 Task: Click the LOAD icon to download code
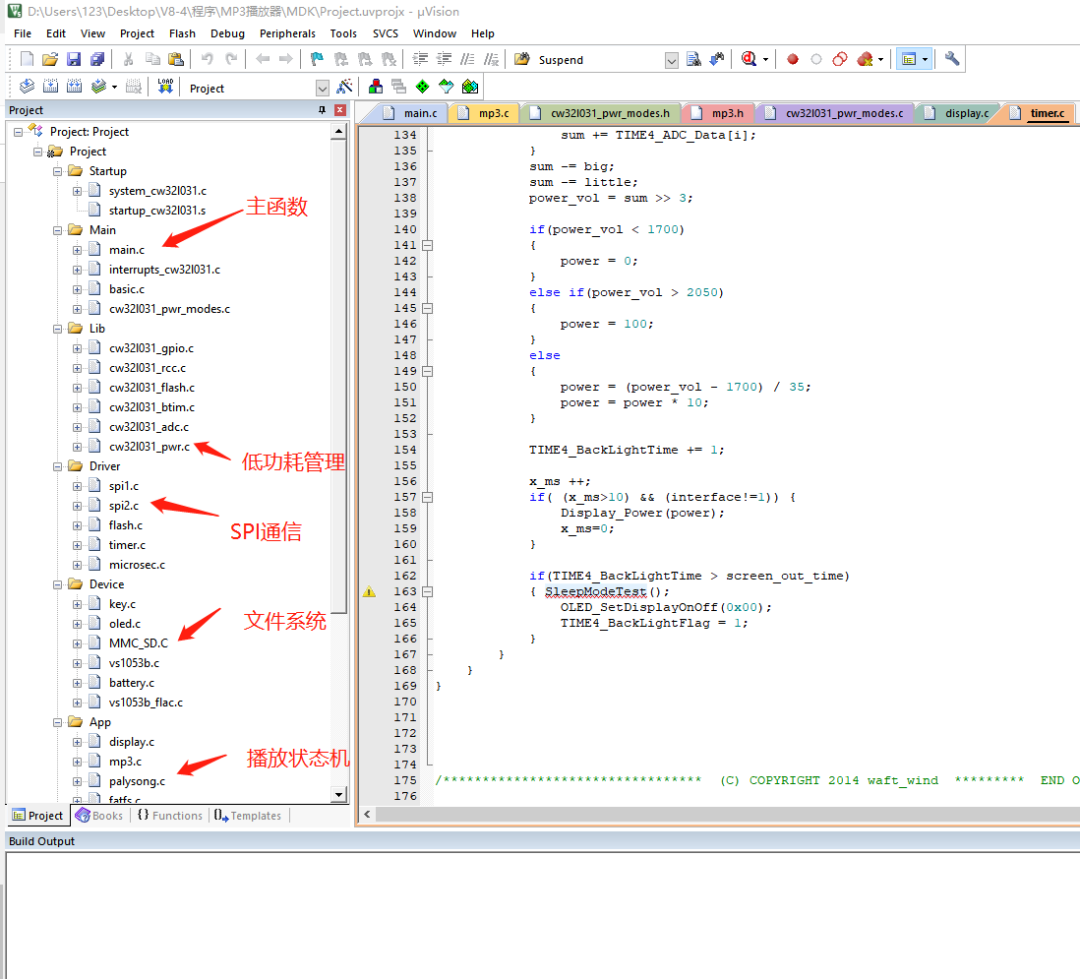point(166,87)
